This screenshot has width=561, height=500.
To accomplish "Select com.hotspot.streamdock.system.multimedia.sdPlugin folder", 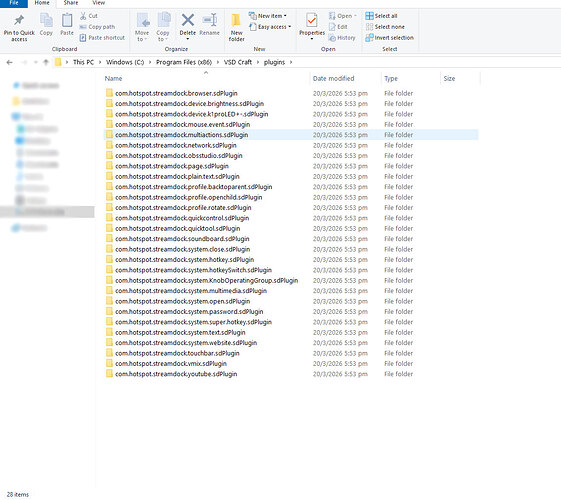I will 191,291.
